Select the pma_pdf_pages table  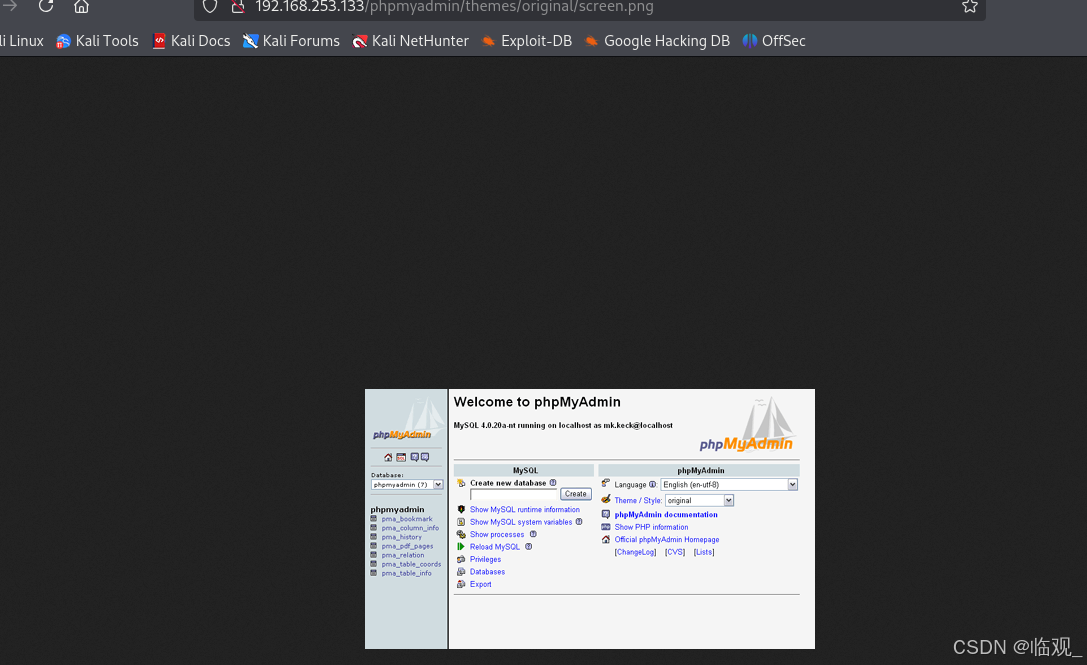(x=407, y=546)
